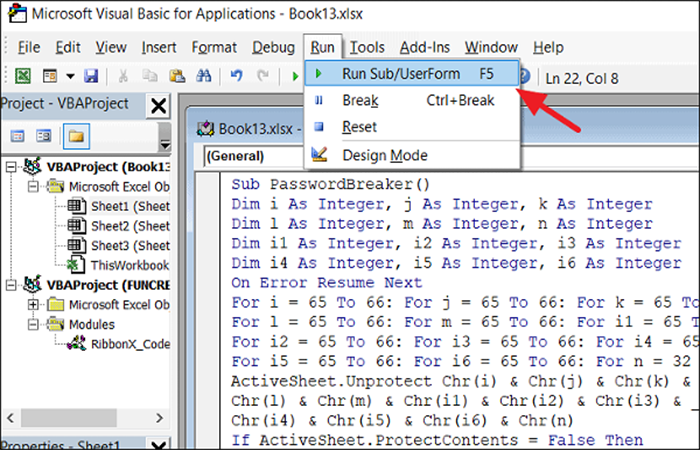Click the green Run Macro toolbar arrow
Viewport: 700px width, 450px height.
[x=295, y=76]
